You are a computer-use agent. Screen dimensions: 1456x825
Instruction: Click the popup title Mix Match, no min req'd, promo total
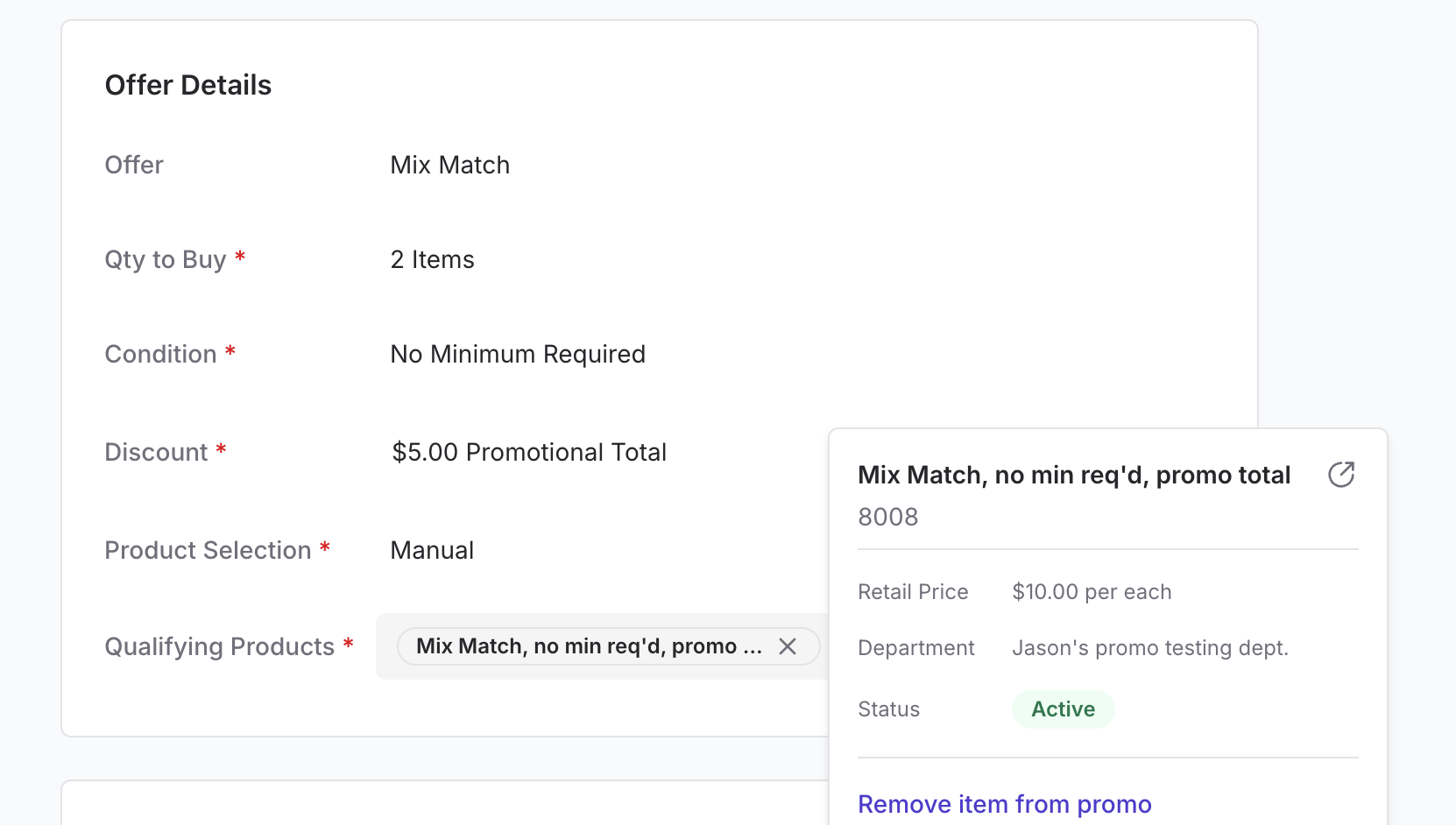click(1075, 475)
